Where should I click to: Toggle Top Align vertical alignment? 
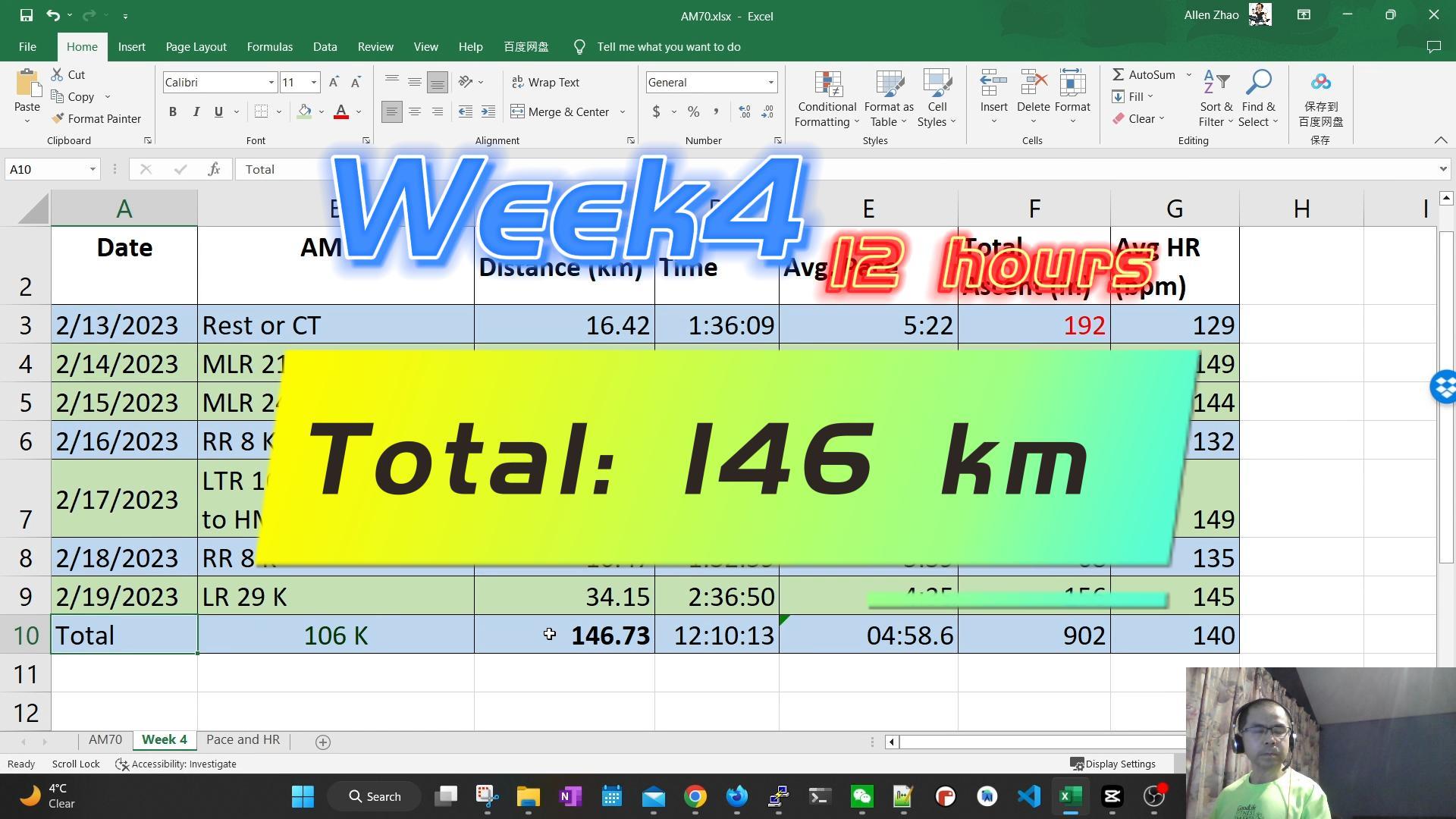pos(392,82)
